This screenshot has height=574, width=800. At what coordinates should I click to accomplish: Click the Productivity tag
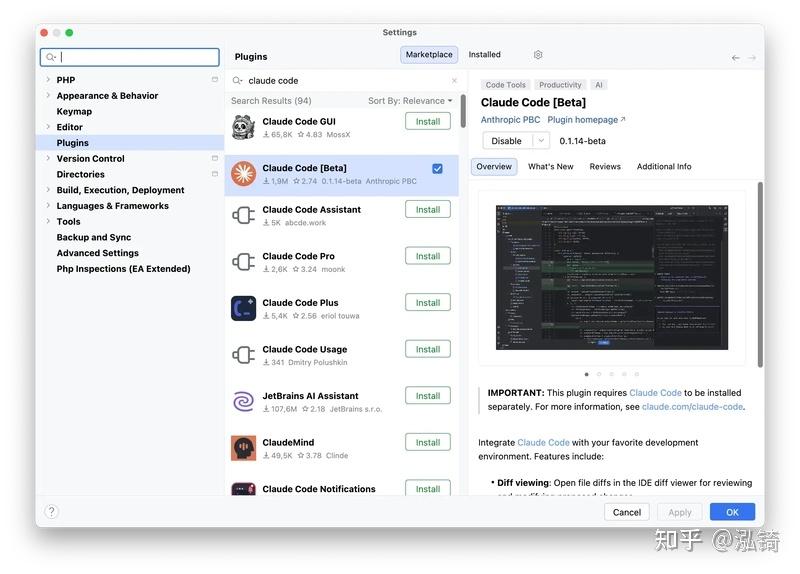(x=560, y=85)
